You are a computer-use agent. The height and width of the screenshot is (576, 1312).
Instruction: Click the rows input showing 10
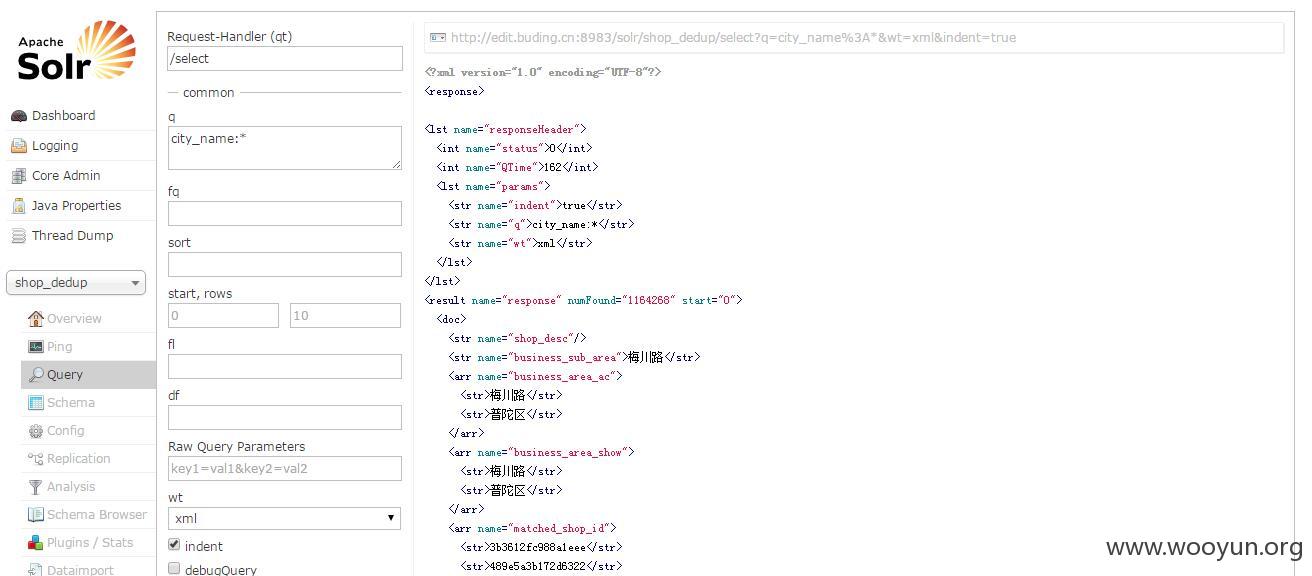pos(345,315)
